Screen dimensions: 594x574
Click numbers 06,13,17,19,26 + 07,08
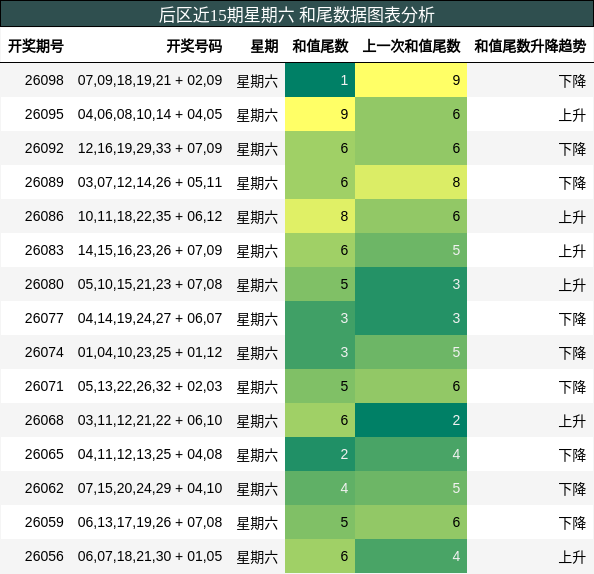click(150, 522)
